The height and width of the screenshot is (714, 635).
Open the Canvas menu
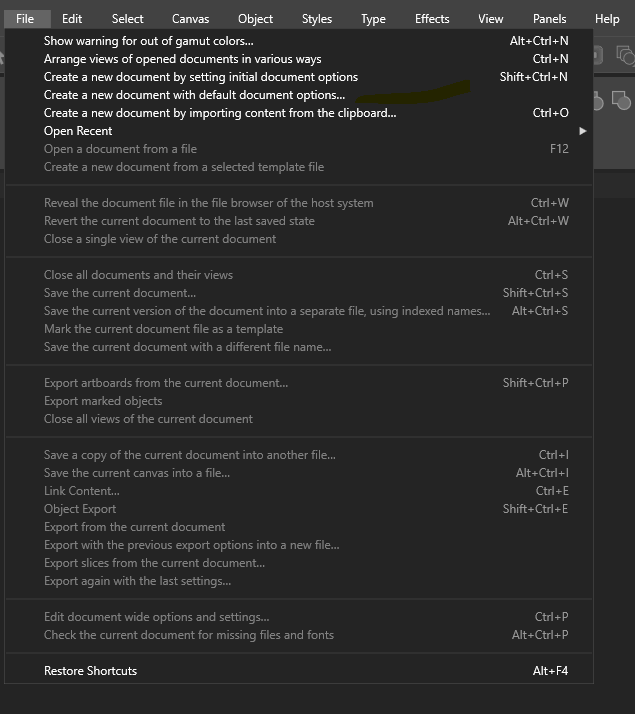pyautogui.click(x=190, y=19)
